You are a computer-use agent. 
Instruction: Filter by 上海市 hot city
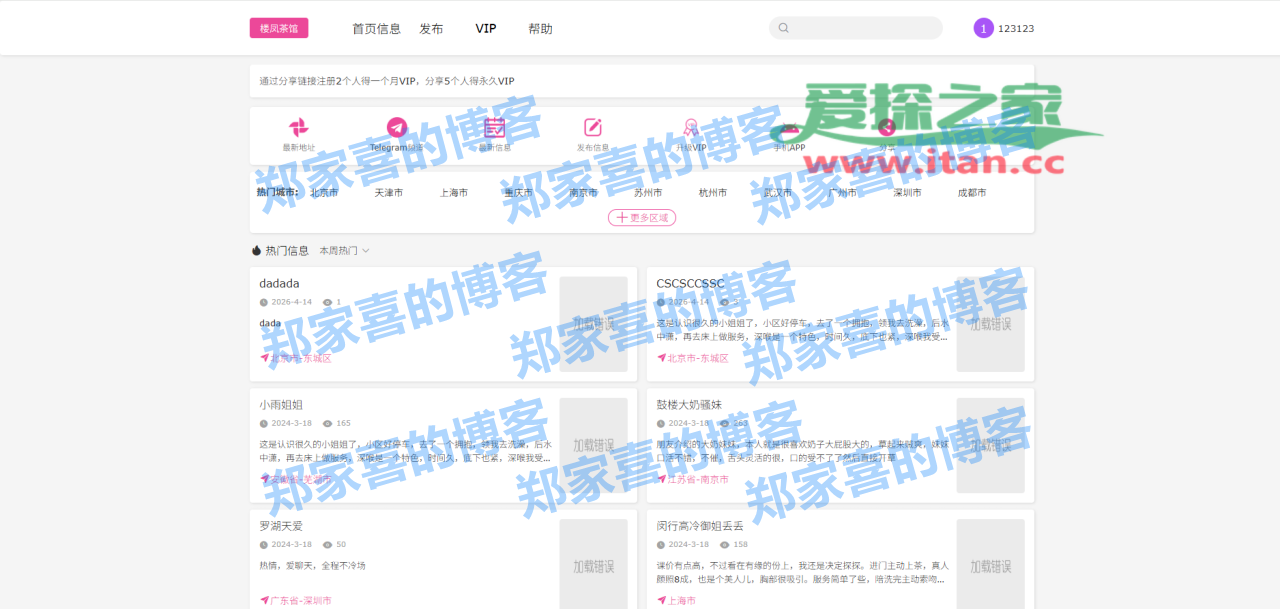coord(454,193)
